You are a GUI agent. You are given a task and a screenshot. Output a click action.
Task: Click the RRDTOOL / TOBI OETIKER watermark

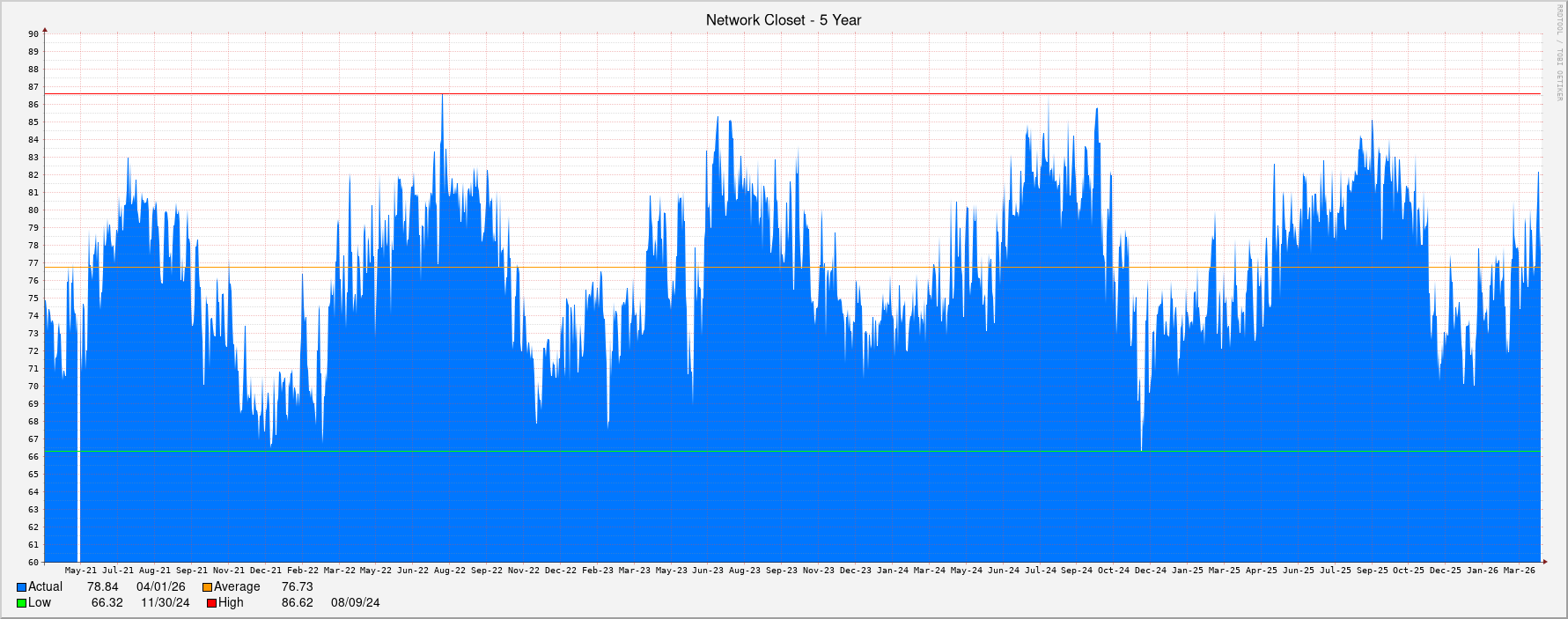[1557, 53]
